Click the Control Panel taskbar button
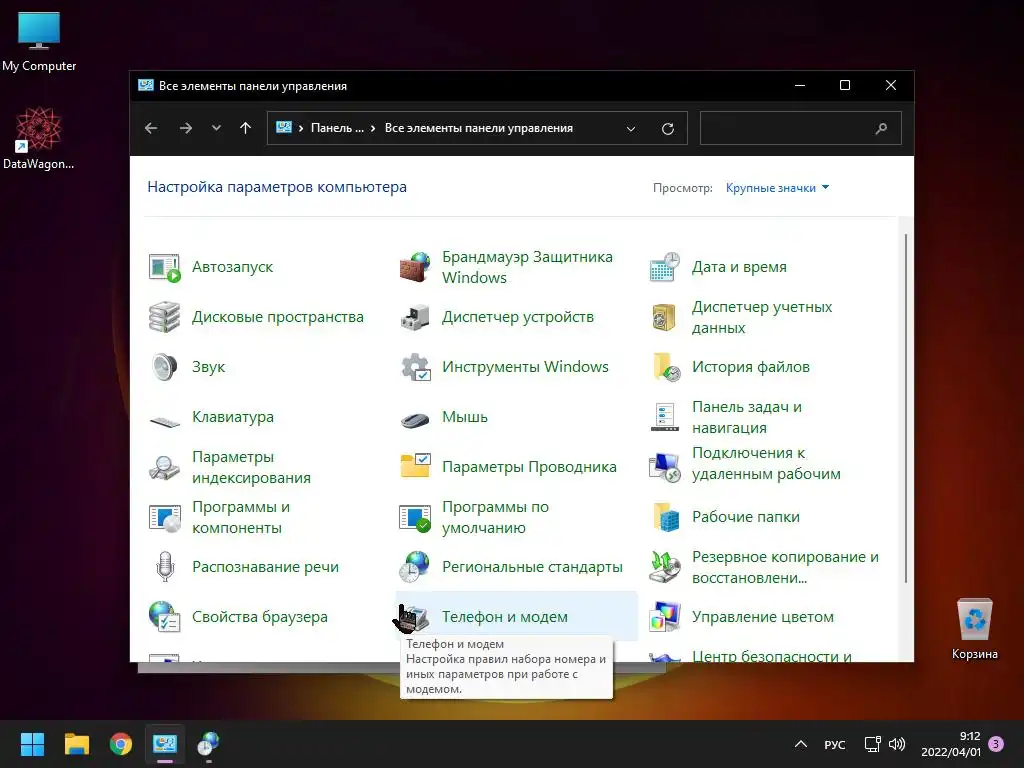 (165, 744)
